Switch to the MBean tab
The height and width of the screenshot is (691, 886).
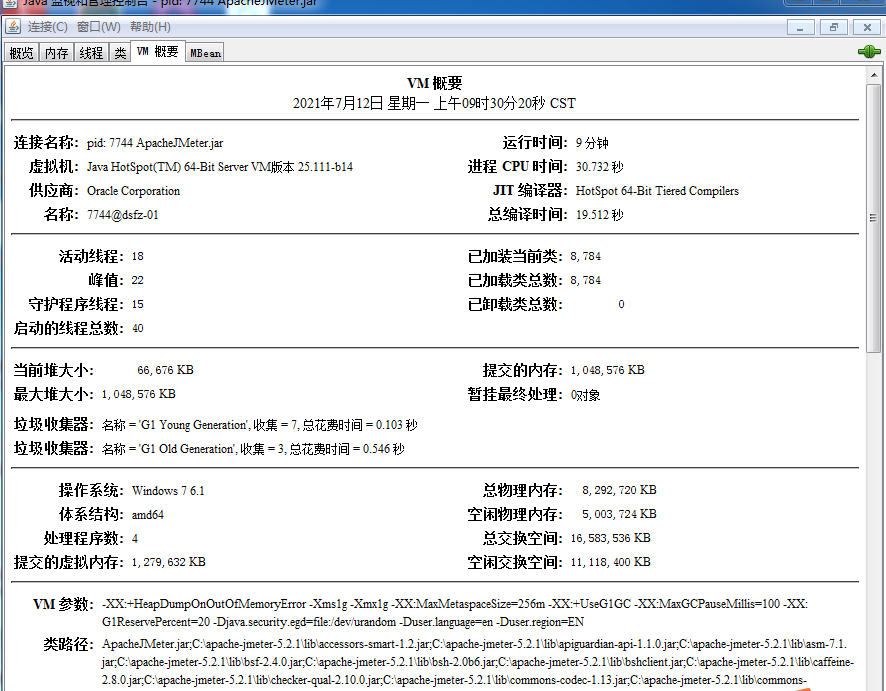[205, 53]
